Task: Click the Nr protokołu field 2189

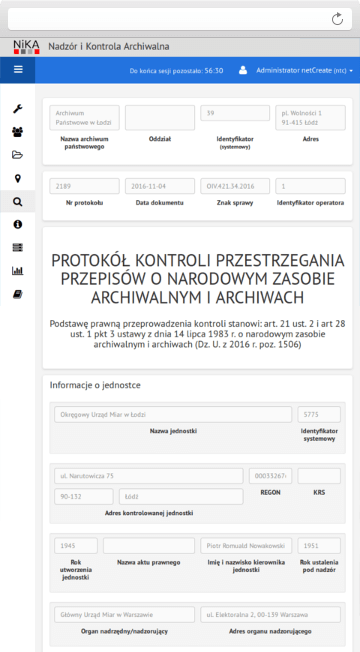Action: [84, 186]
